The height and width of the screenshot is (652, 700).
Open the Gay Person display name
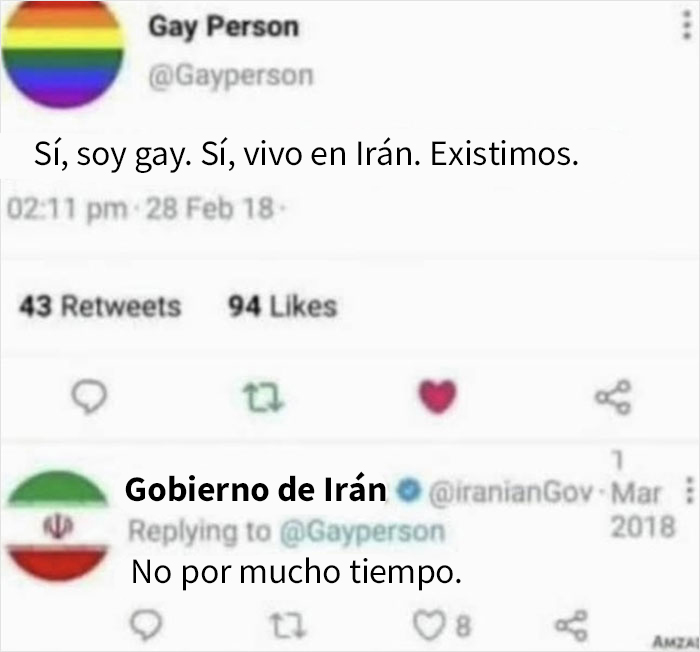(224, 27)
